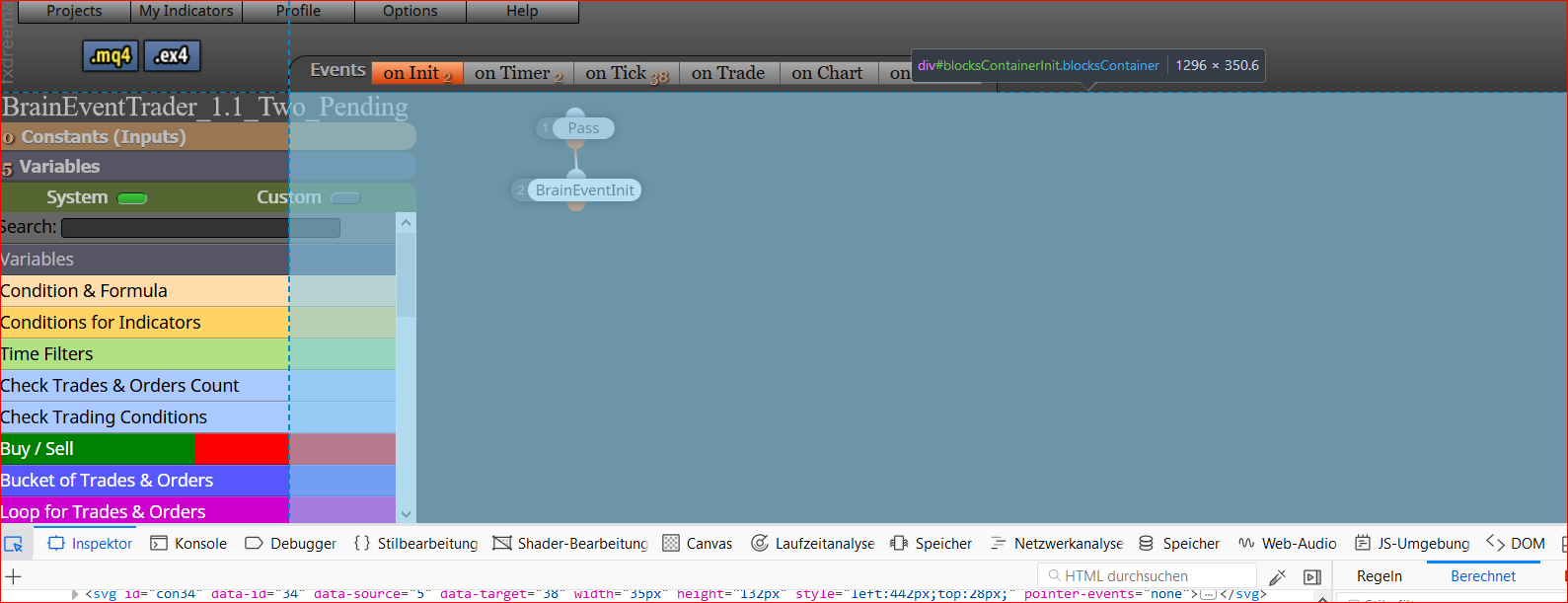
Task: Open the Profile menu
Action: point(298,11)
